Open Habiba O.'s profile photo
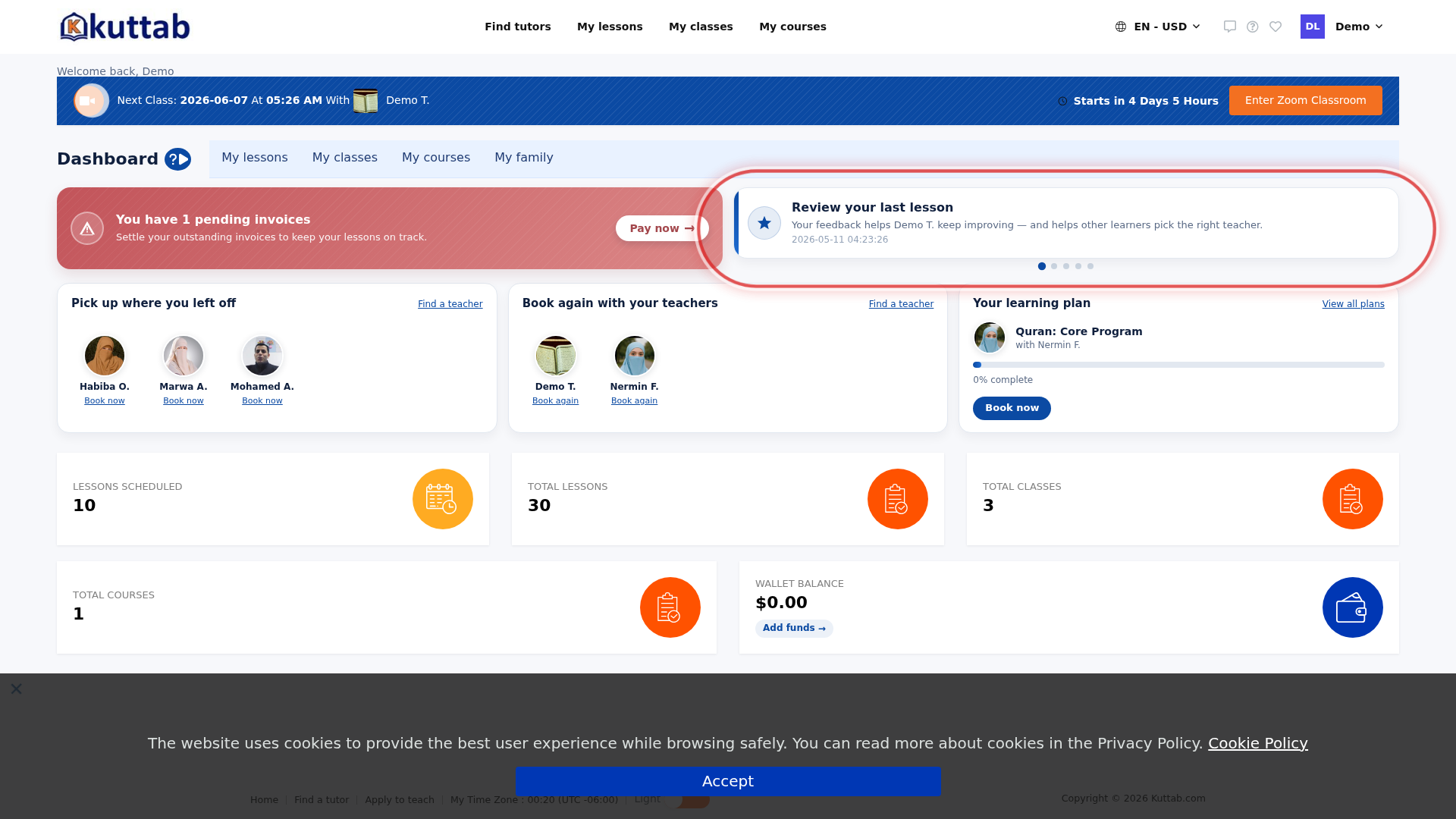The width and height of the screenshot is (1456, 819). (x=105, y=356)
